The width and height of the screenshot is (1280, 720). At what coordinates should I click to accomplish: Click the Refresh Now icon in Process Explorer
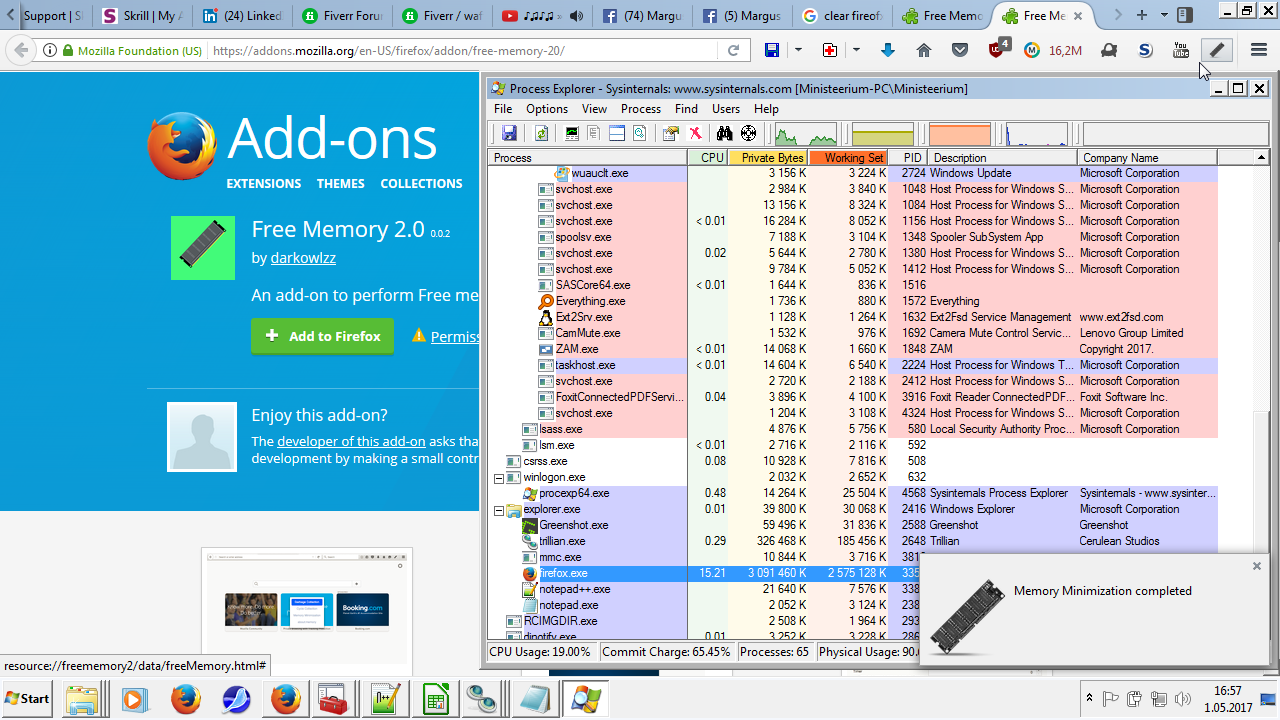point(541,133)
